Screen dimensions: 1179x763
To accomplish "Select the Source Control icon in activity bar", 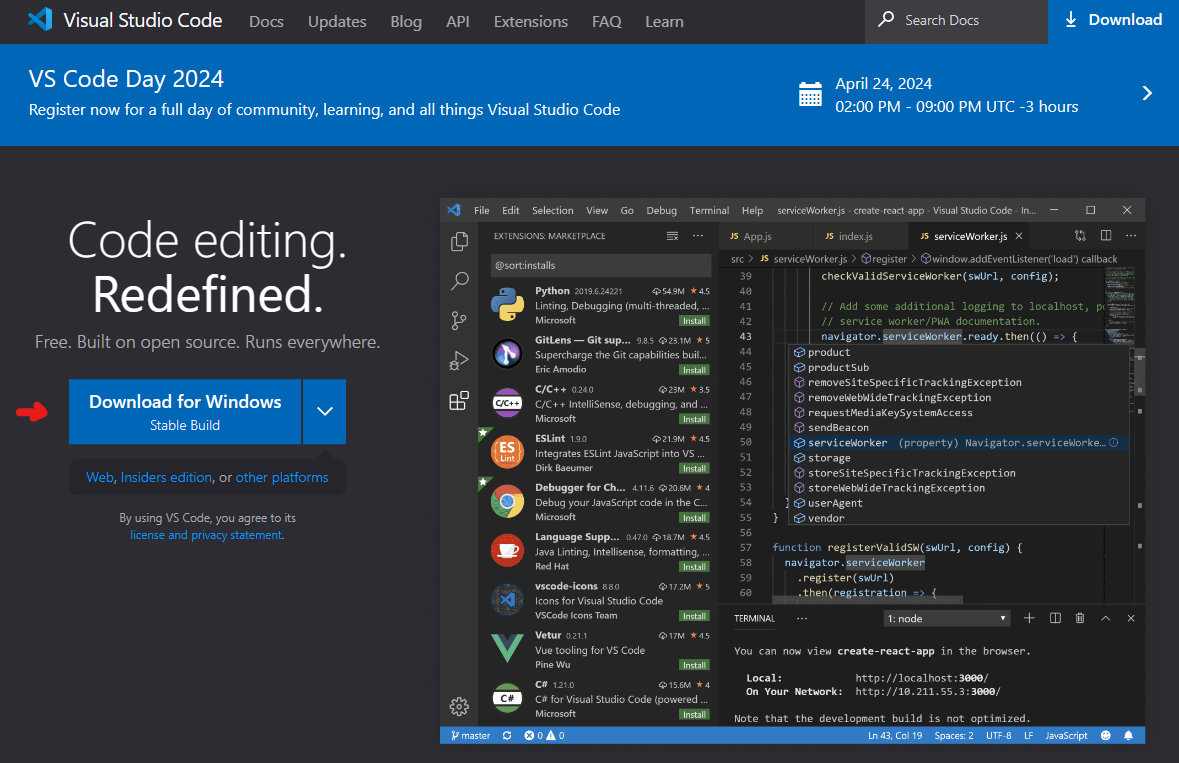I will pyautogui.click(x=459, y=321).
